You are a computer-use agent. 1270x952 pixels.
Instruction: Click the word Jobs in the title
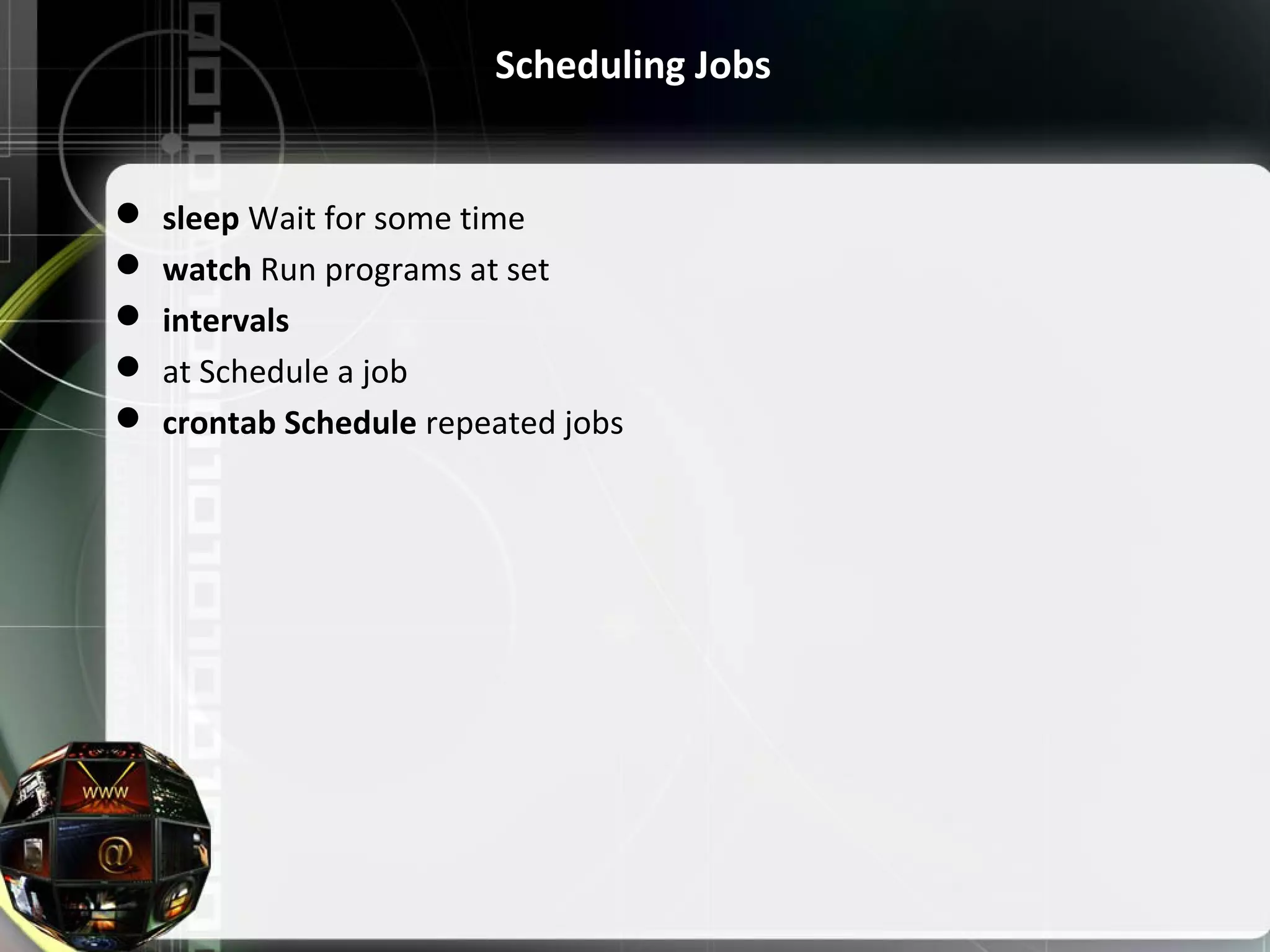coord(732,65)
